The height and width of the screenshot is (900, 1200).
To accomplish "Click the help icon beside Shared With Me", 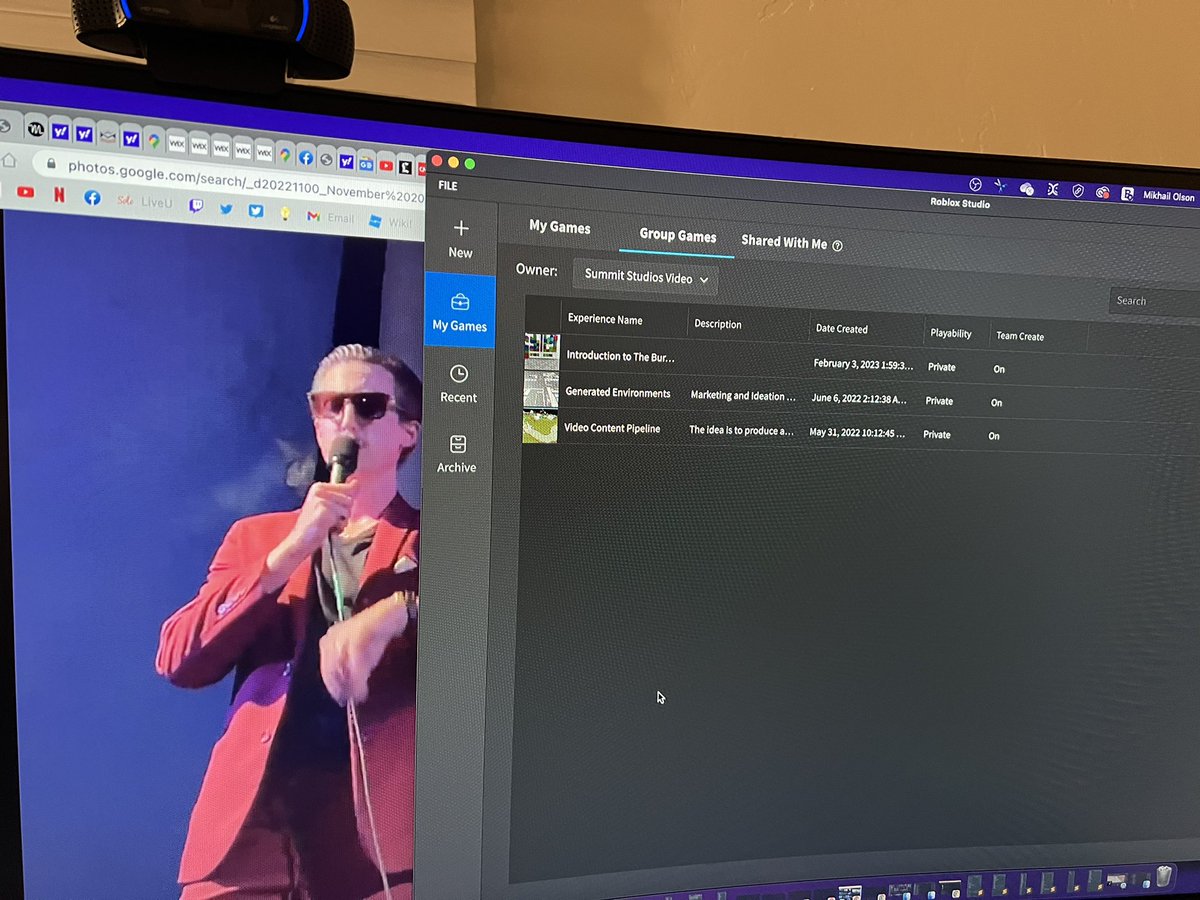I will 838,246.
